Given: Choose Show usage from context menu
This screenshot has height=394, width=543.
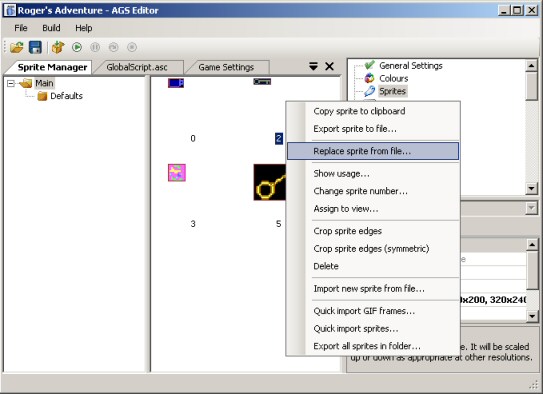Looking at the screenshot, I should (x=373, y=173).
